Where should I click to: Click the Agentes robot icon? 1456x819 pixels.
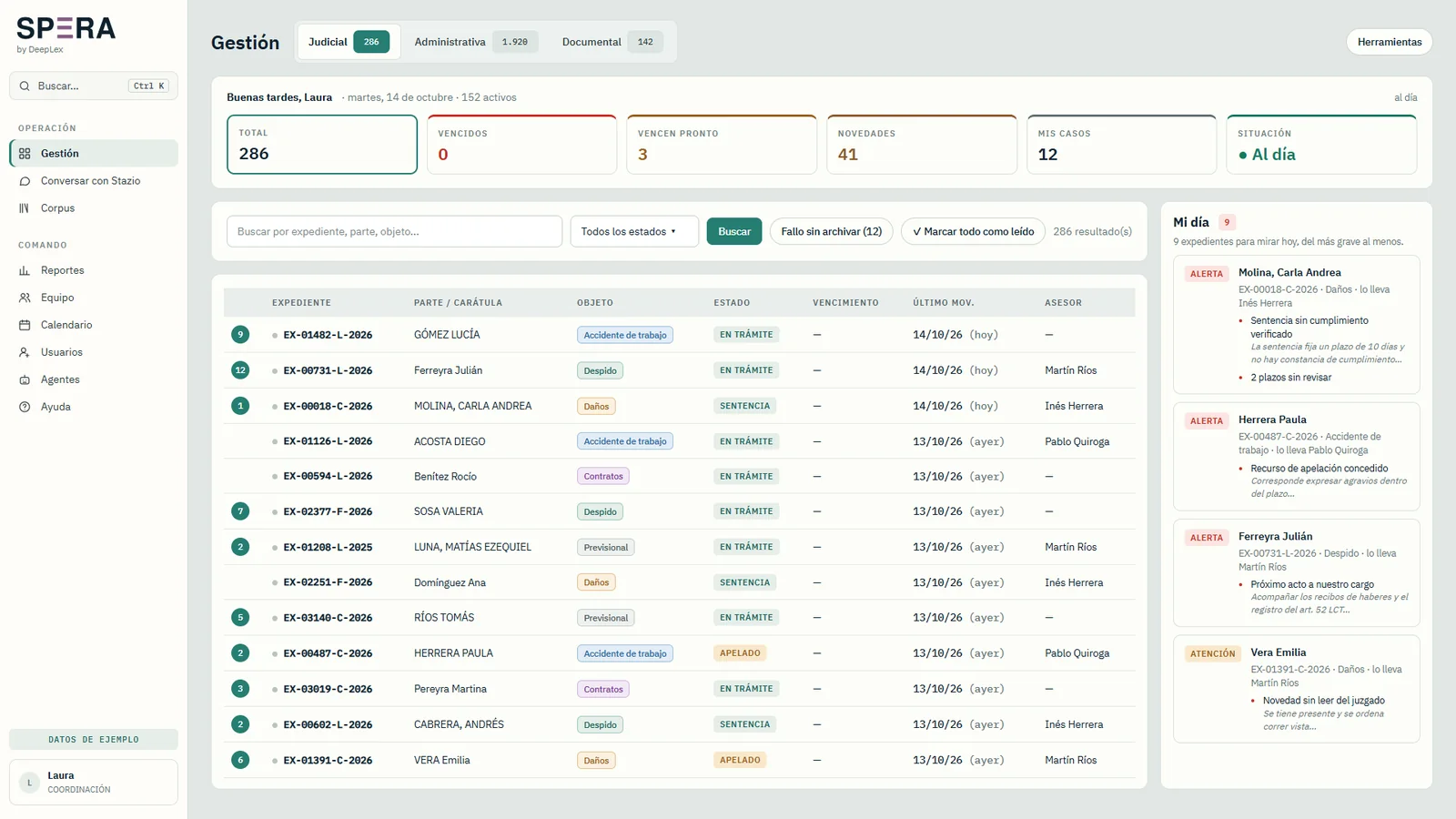[25, 379]
